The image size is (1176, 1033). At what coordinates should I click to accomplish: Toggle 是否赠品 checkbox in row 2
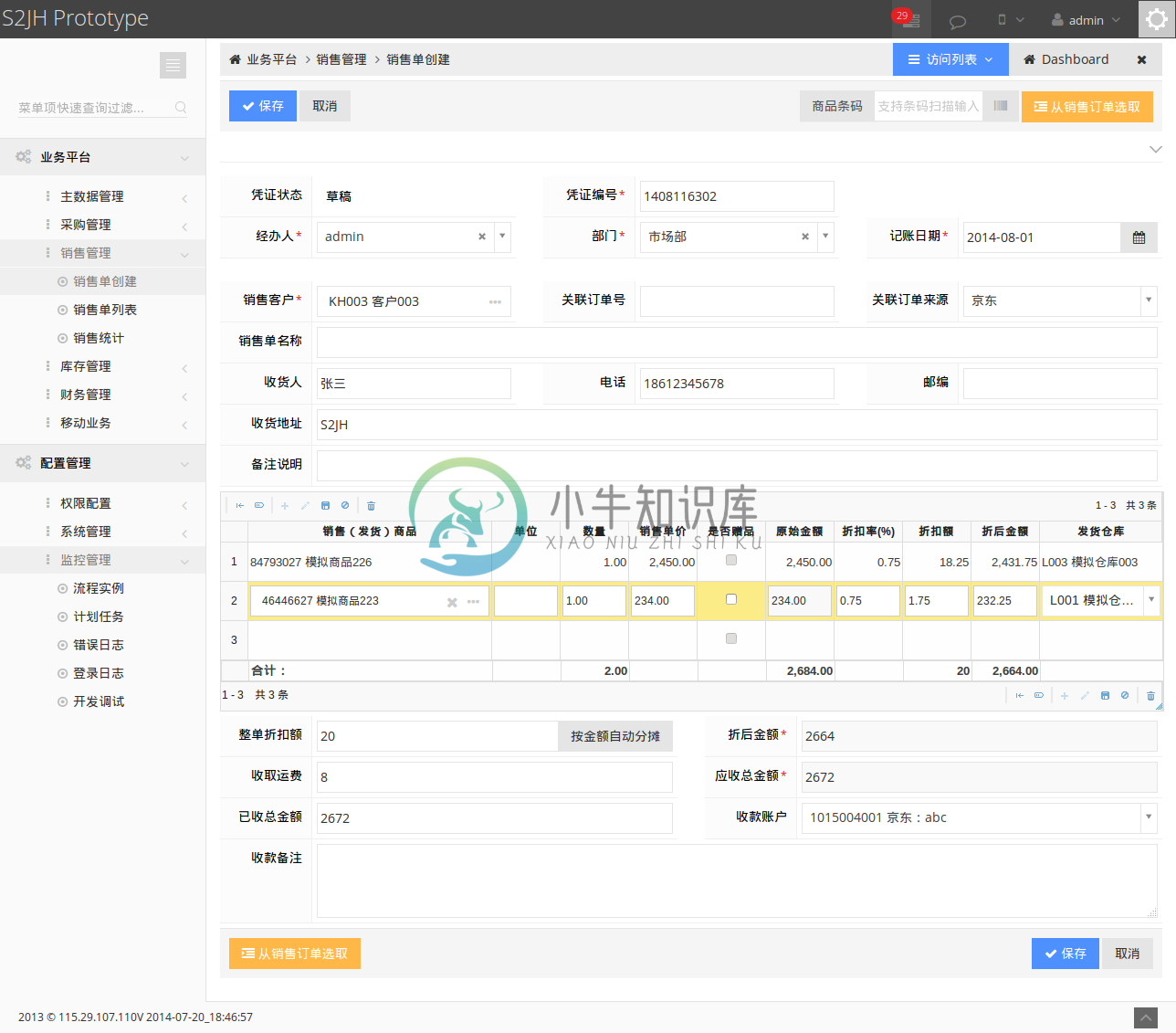731,599
